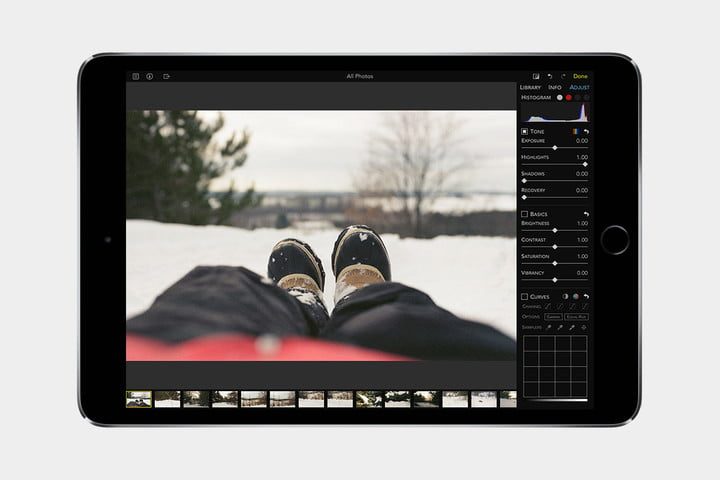Tap the RGB color circle icon in Curves
Viewport: 720px width, 480px height.
(x=576, y=297)
